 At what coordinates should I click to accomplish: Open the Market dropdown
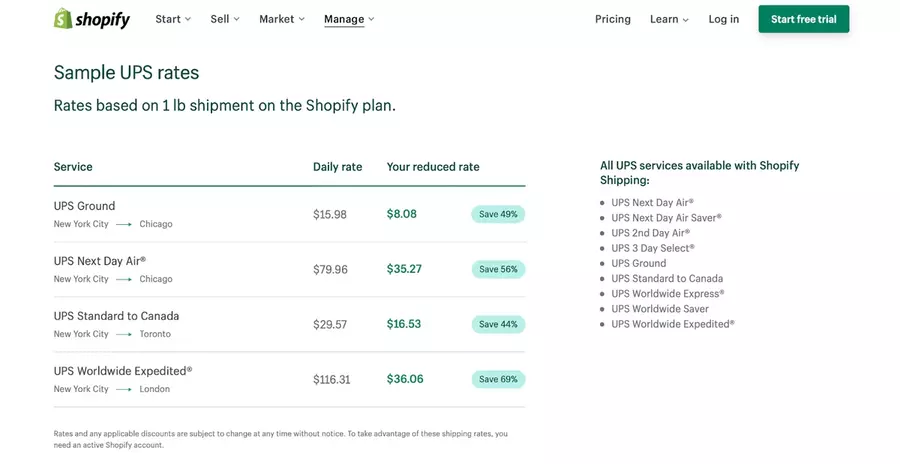282,19
